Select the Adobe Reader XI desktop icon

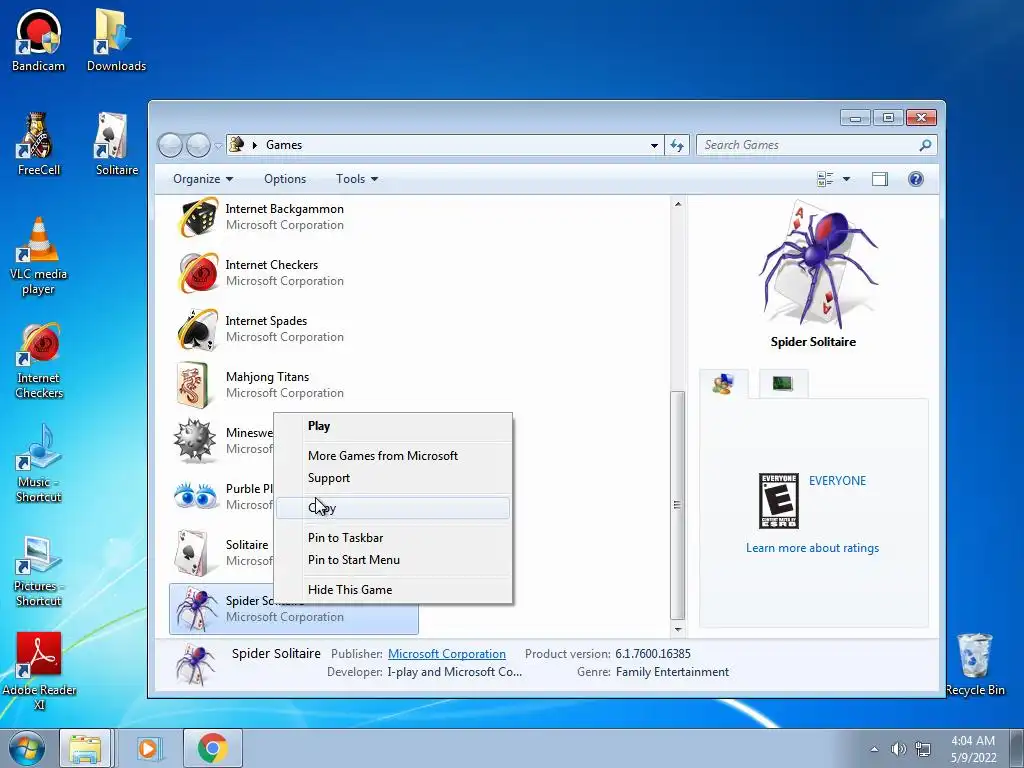(39, 671)
